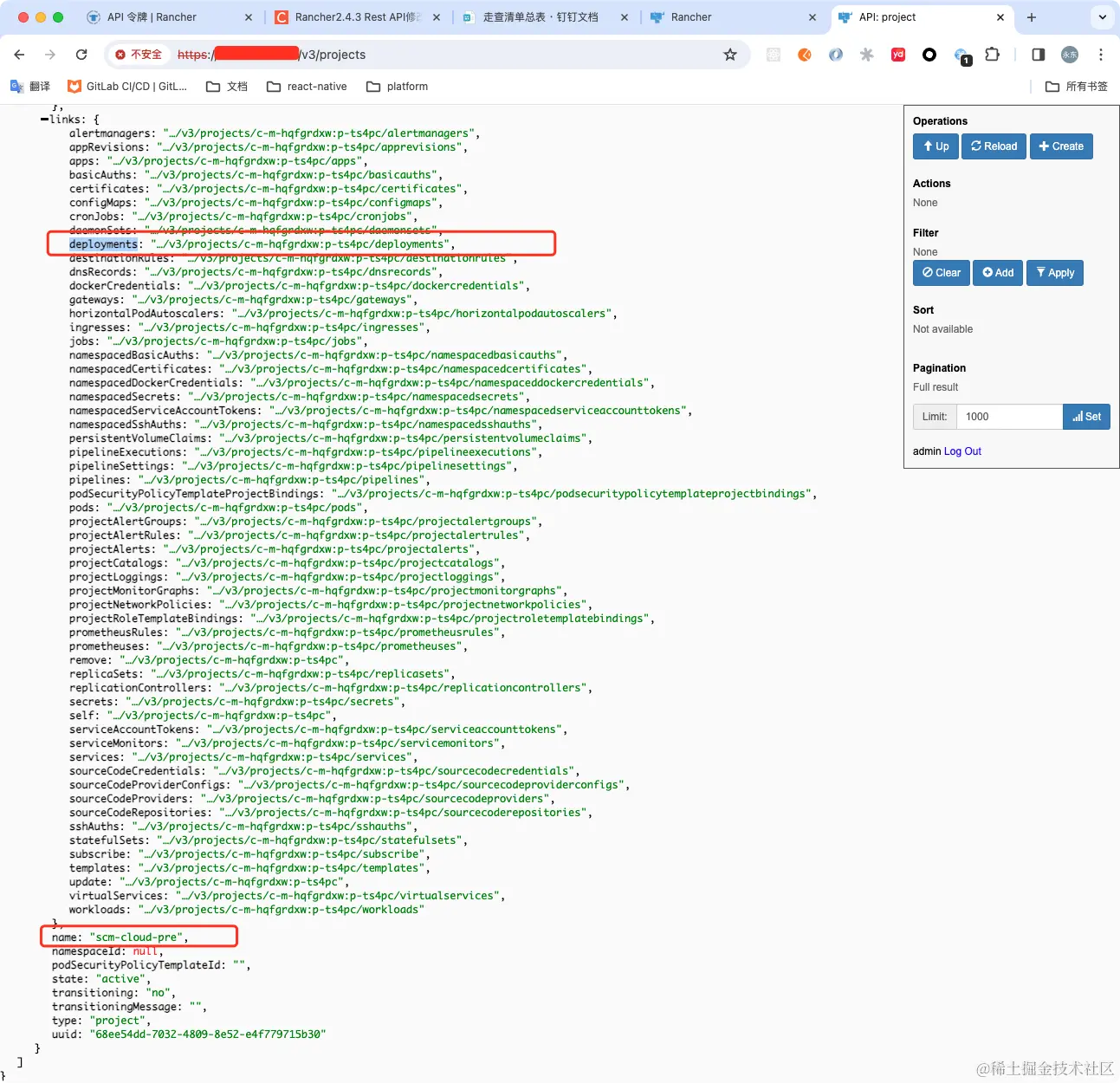Add a filter with the Add button
This screenshot has height=1083, width=1120.
coord(998,273)
